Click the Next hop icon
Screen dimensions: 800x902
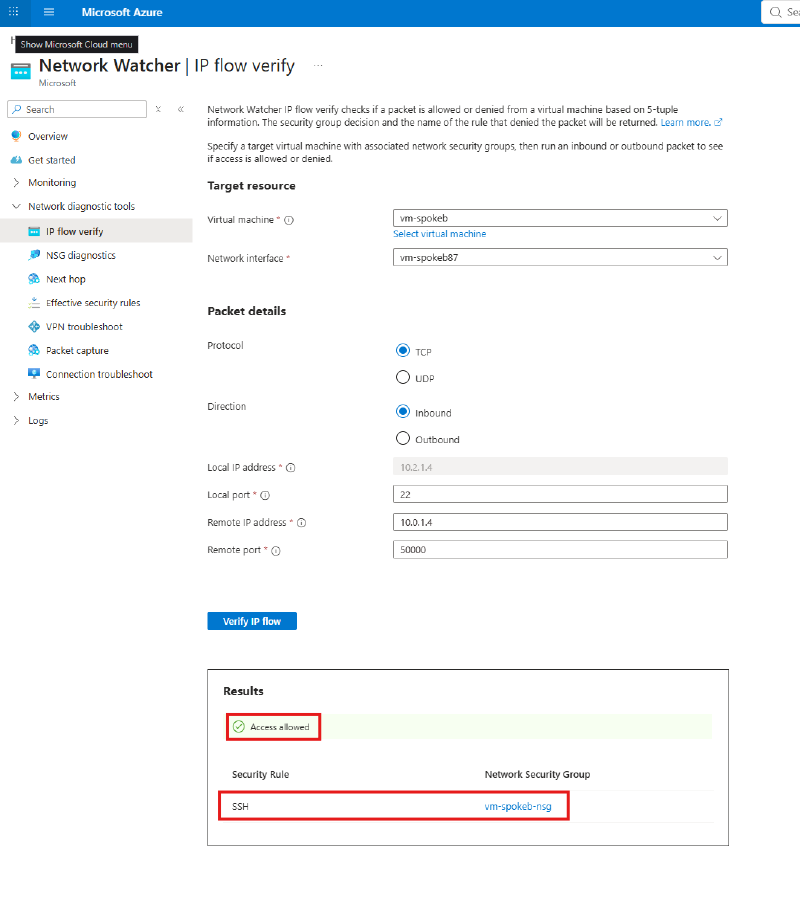(34, 279)
